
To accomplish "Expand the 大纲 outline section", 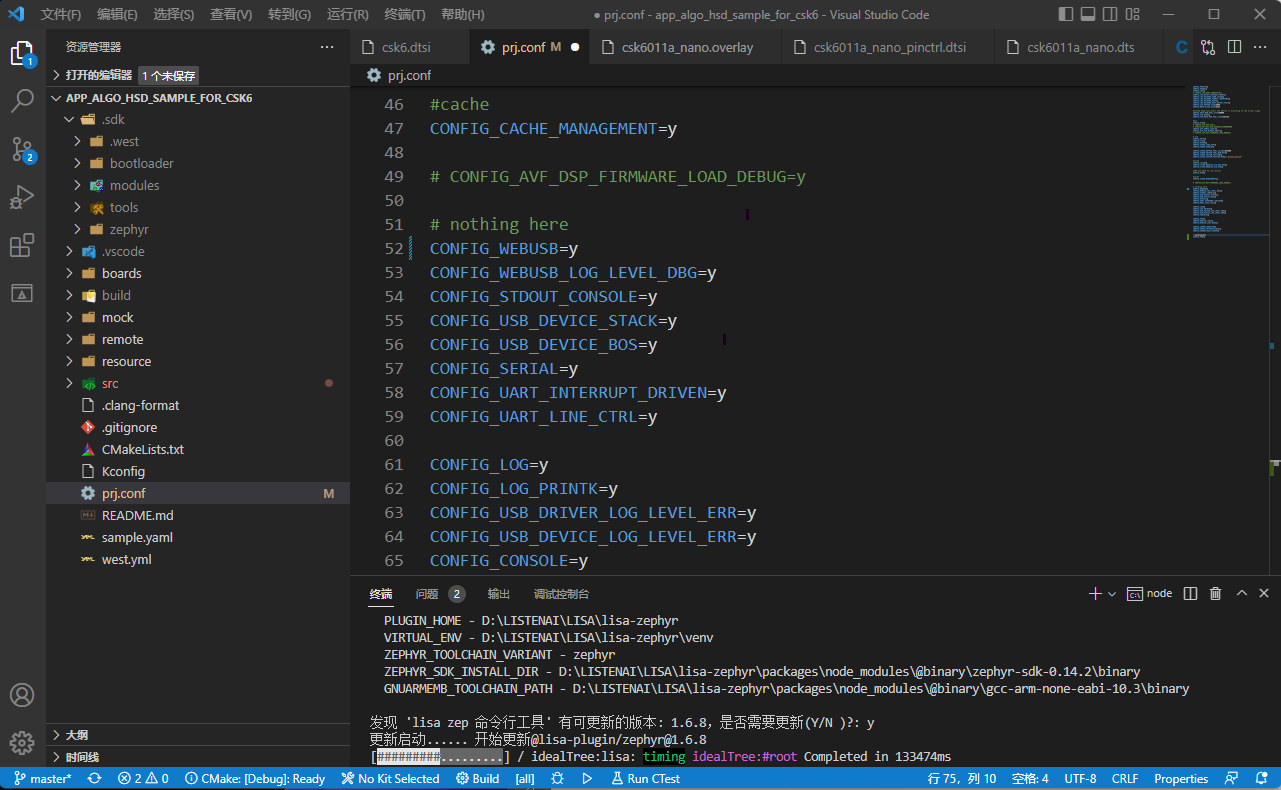I will coord(77,735).
